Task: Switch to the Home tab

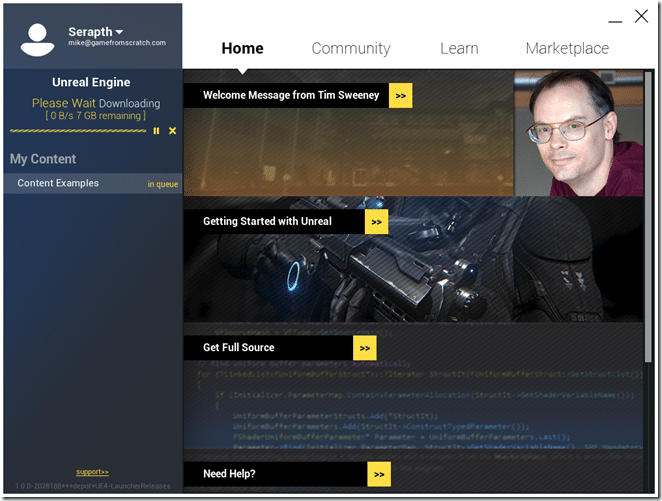Action: 242,49
